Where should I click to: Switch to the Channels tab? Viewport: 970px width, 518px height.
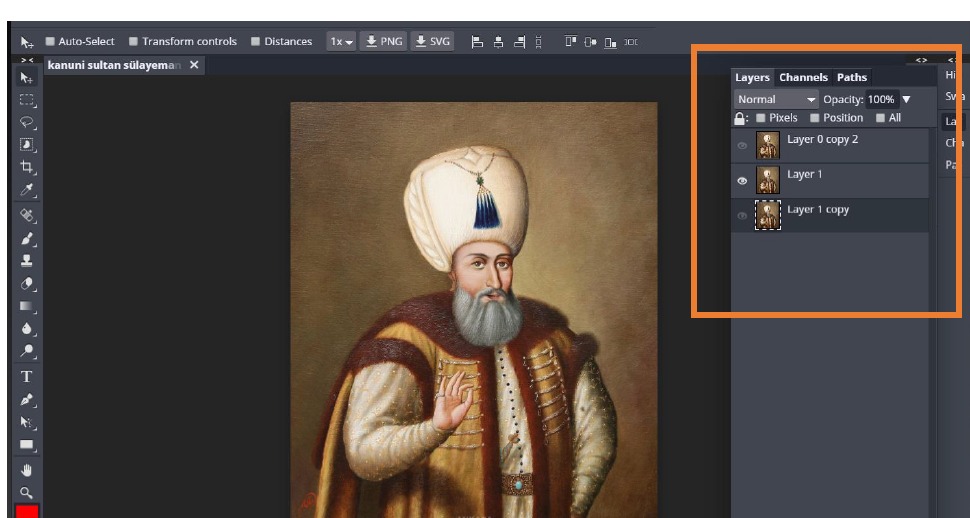pos(803,77)
